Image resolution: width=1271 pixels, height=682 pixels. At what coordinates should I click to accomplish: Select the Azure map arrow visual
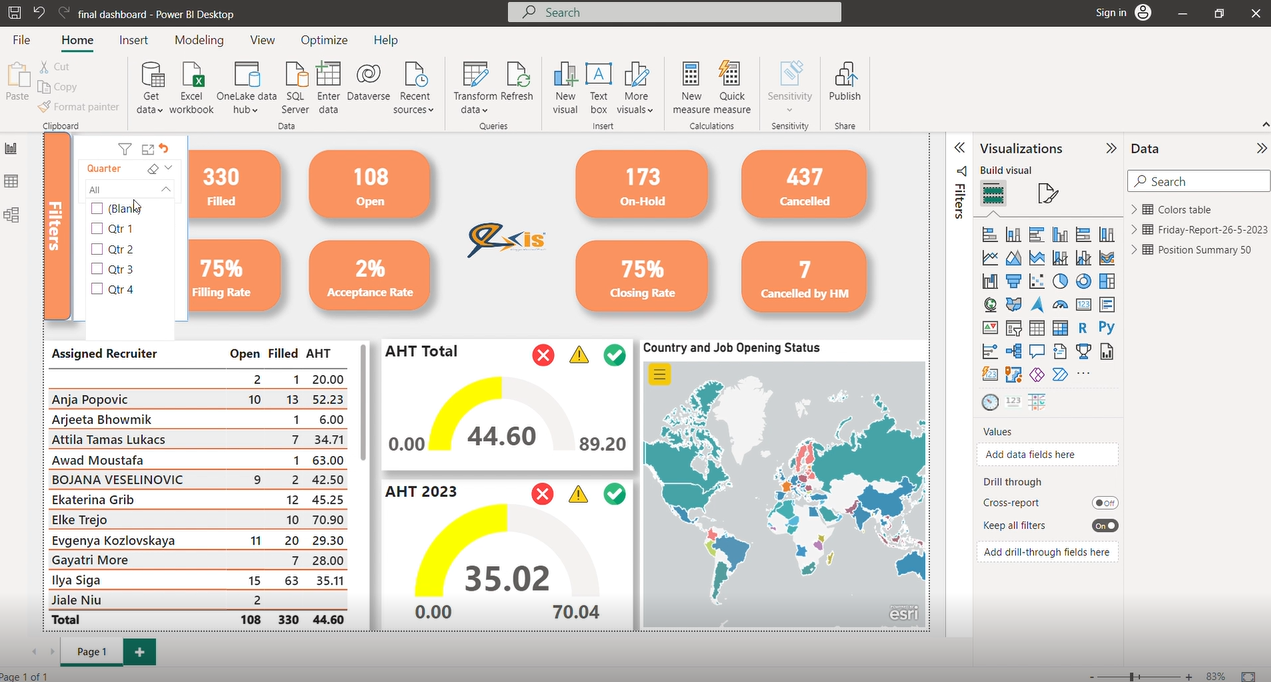coord(1037,304)
